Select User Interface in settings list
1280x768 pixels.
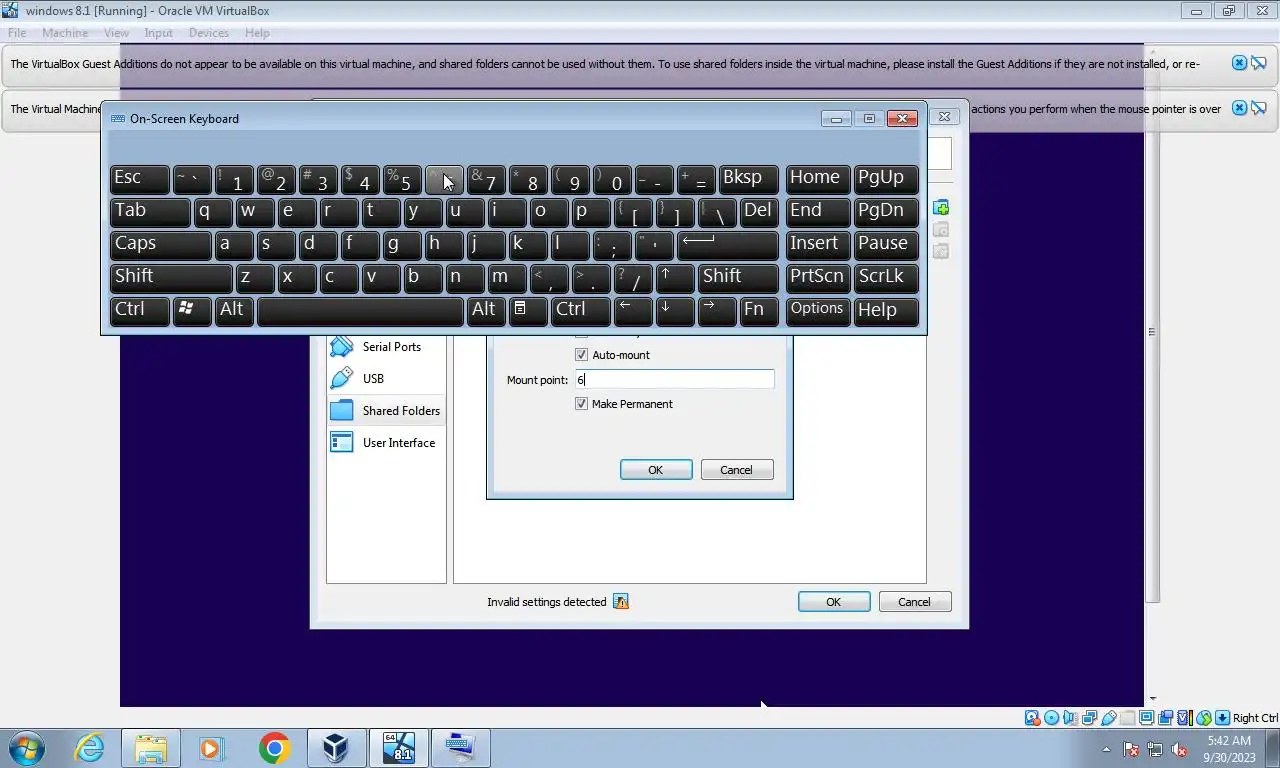tap(386, 443)
